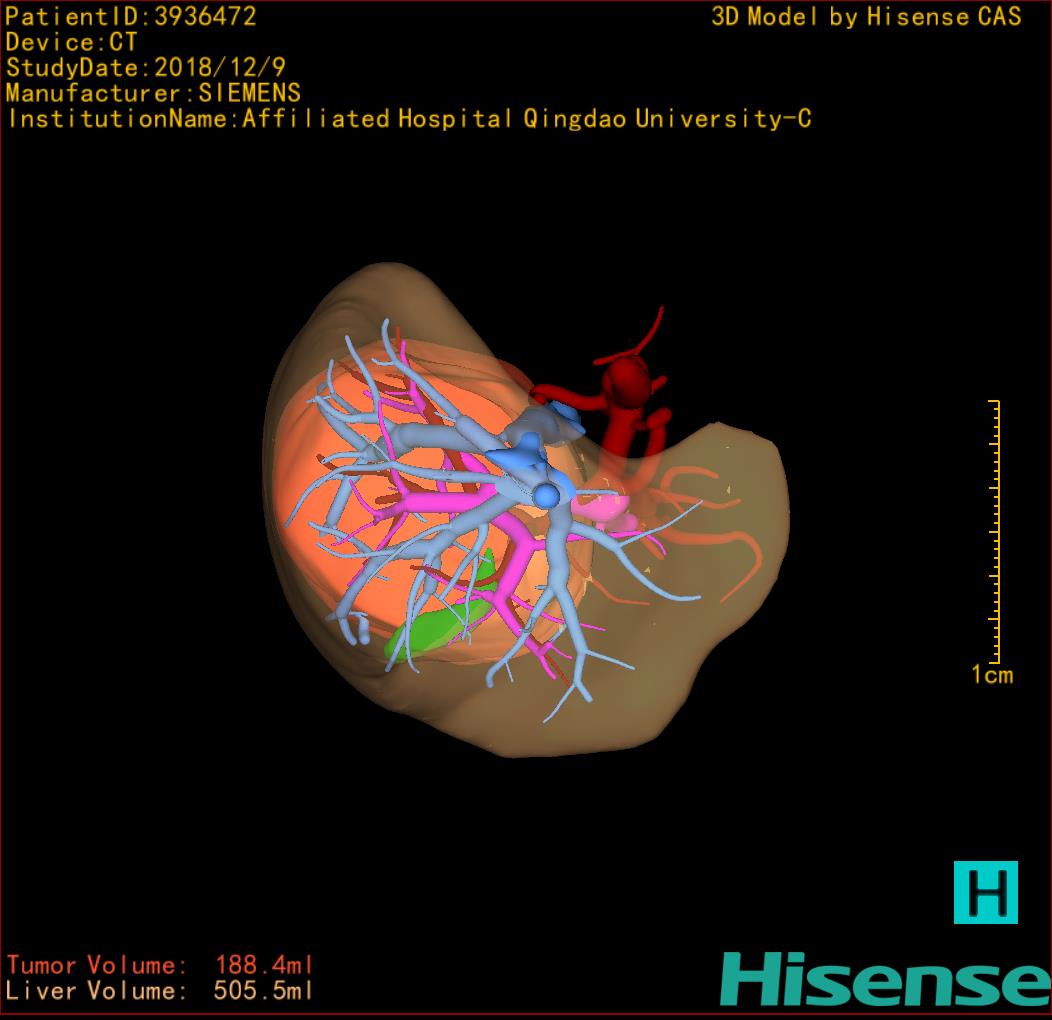The image size is (1052, 1020).
Task: Select the round blue vessel node
Action: coord(546,494)
